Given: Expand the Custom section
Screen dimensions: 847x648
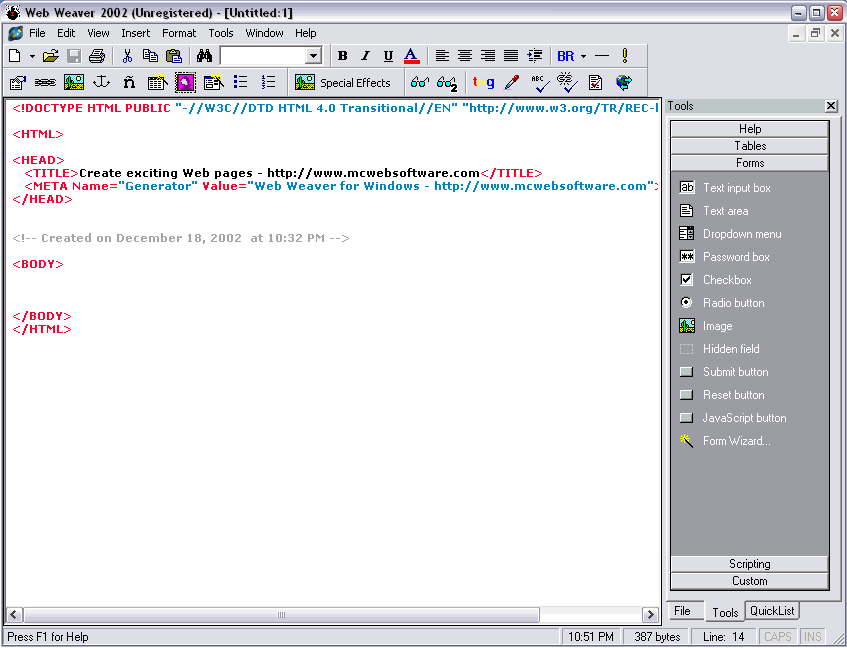Looking at the screenshot, I should click(x=750, y=581).
